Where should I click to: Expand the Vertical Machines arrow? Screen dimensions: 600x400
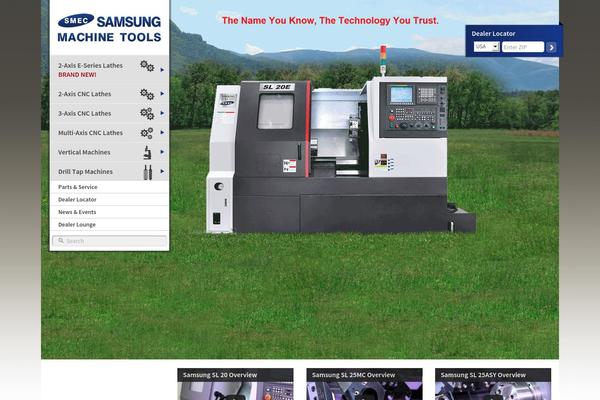(x=162, y=152)
